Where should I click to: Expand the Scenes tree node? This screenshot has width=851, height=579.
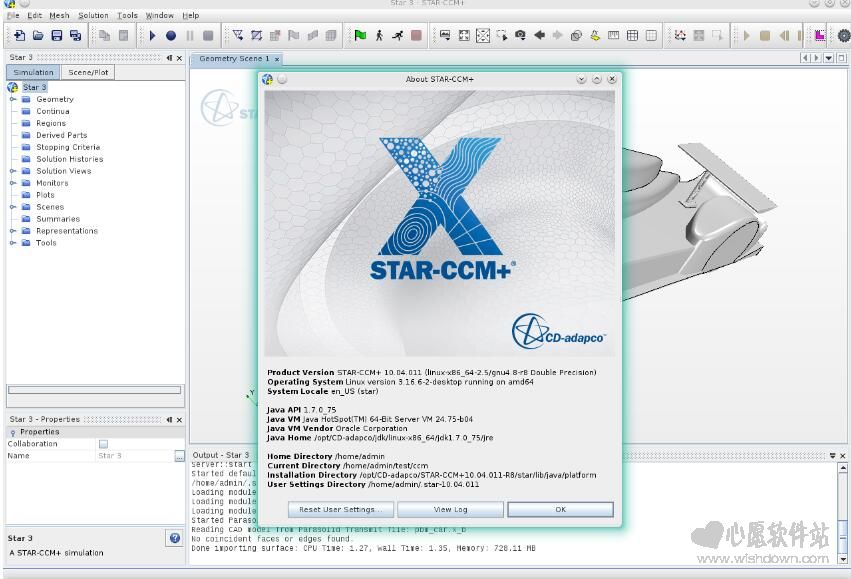13,207
